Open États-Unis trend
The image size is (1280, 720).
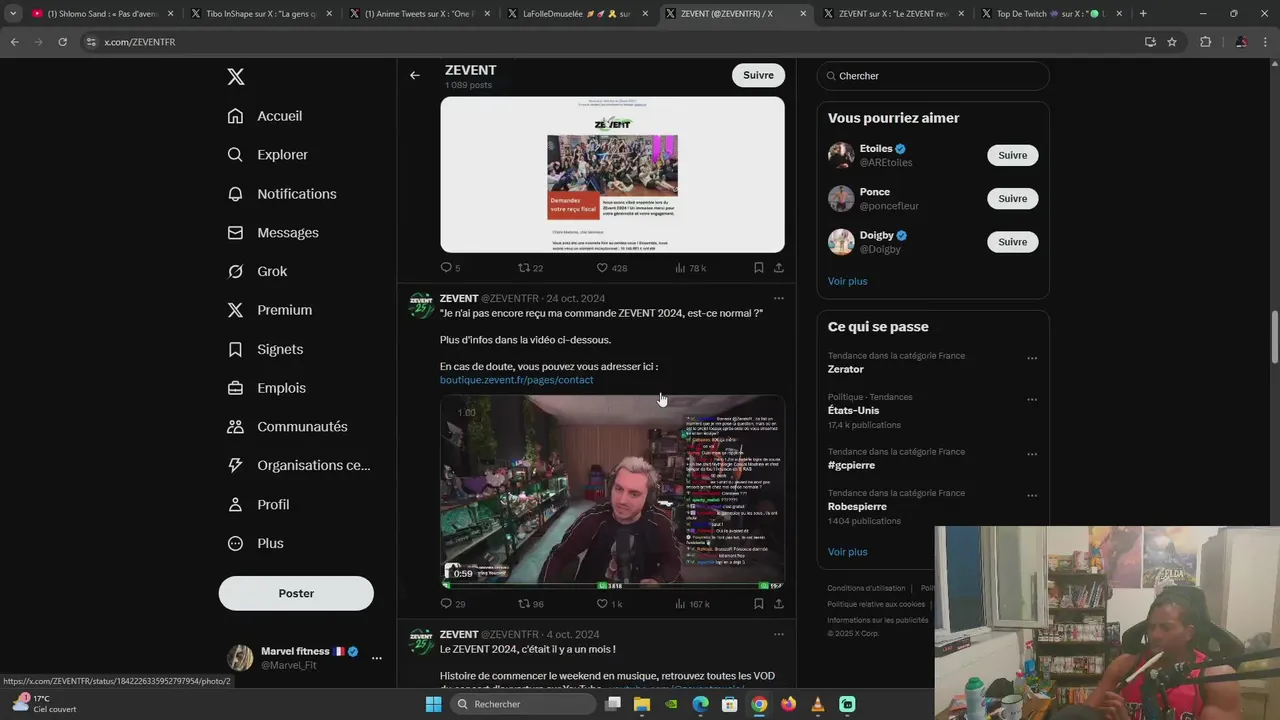tap(853, 411)
